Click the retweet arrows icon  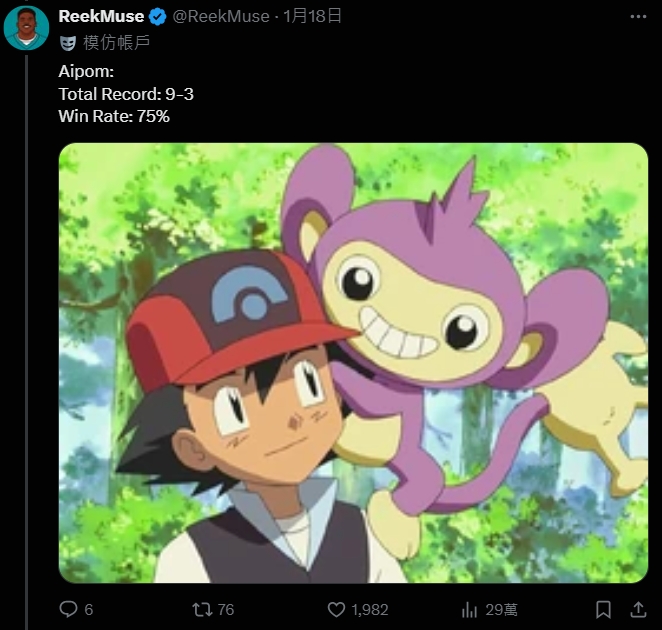tap(201, 609)
